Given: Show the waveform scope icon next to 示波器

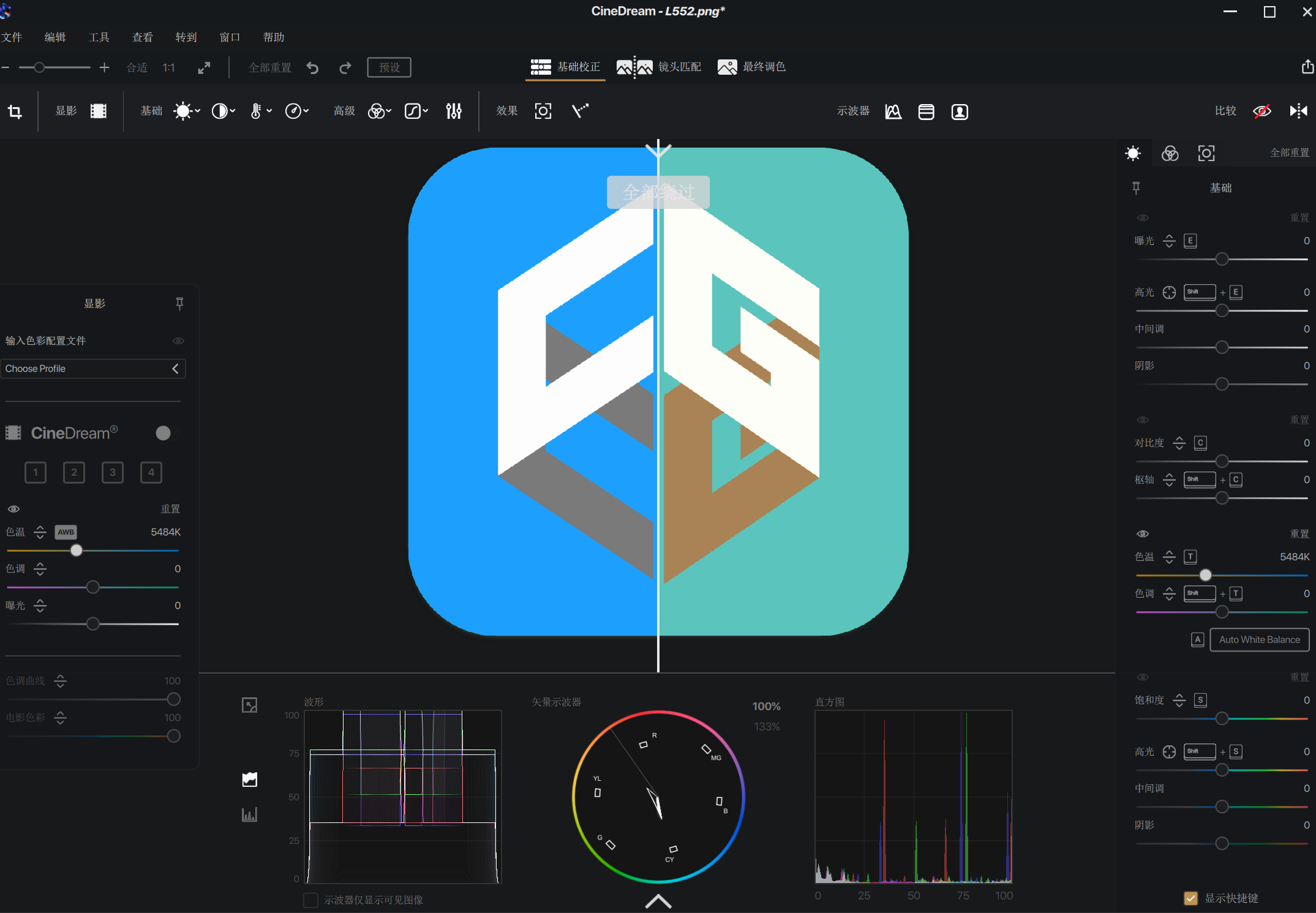Looking at the screenshot, I should pos(893,111).
